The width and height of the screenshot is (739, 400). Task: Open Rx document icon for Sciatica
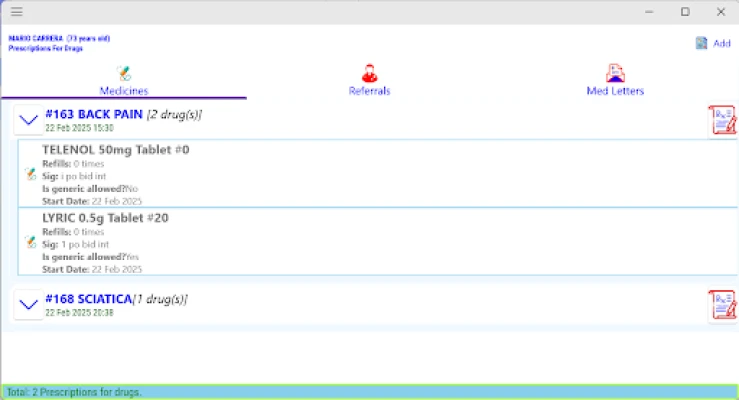pyautogui.click(x=721, y=305)
